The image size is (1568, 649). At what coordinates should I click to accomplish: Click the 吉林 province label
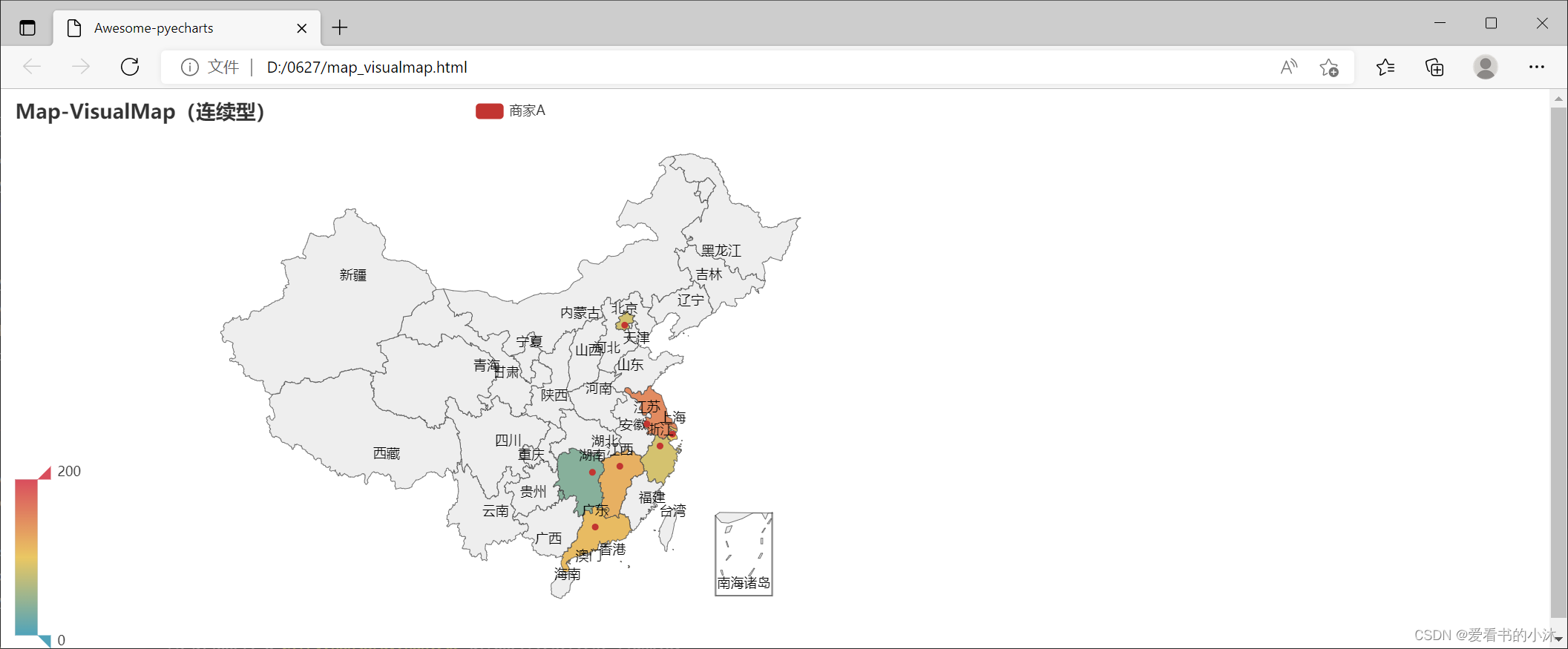[x=709, y=274]
